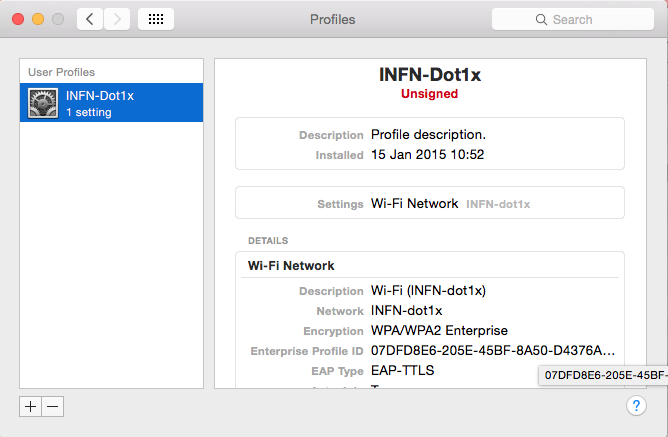Go forward with the right chevron button
This screenshot has height=437, width=668.
pyautogui.click(x=117, y=19)
